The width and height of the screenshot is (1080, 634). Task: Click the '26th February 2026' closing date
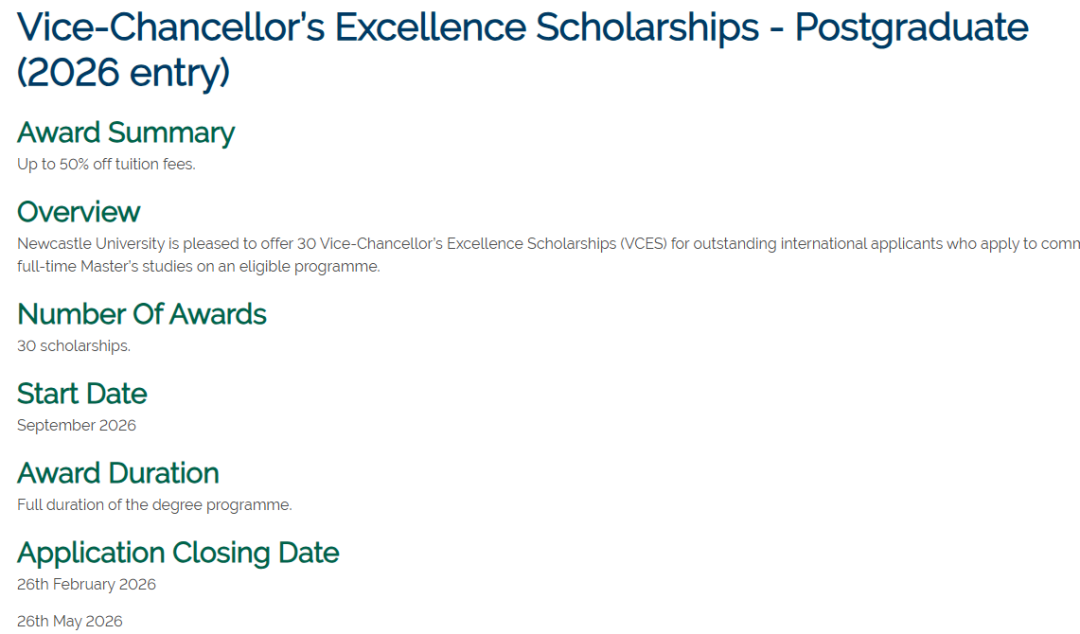point(87,584)
